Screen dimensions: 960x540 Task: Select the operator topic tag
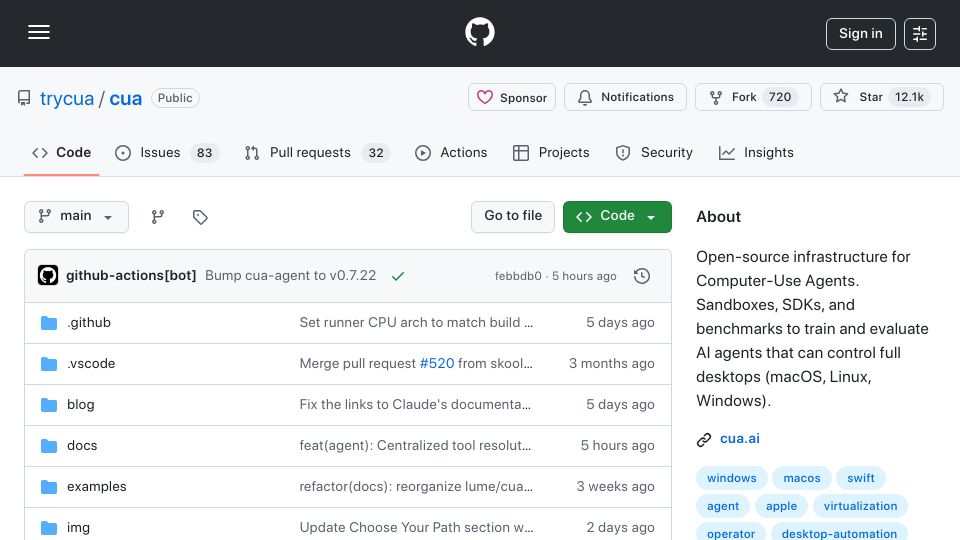[730, 531]
